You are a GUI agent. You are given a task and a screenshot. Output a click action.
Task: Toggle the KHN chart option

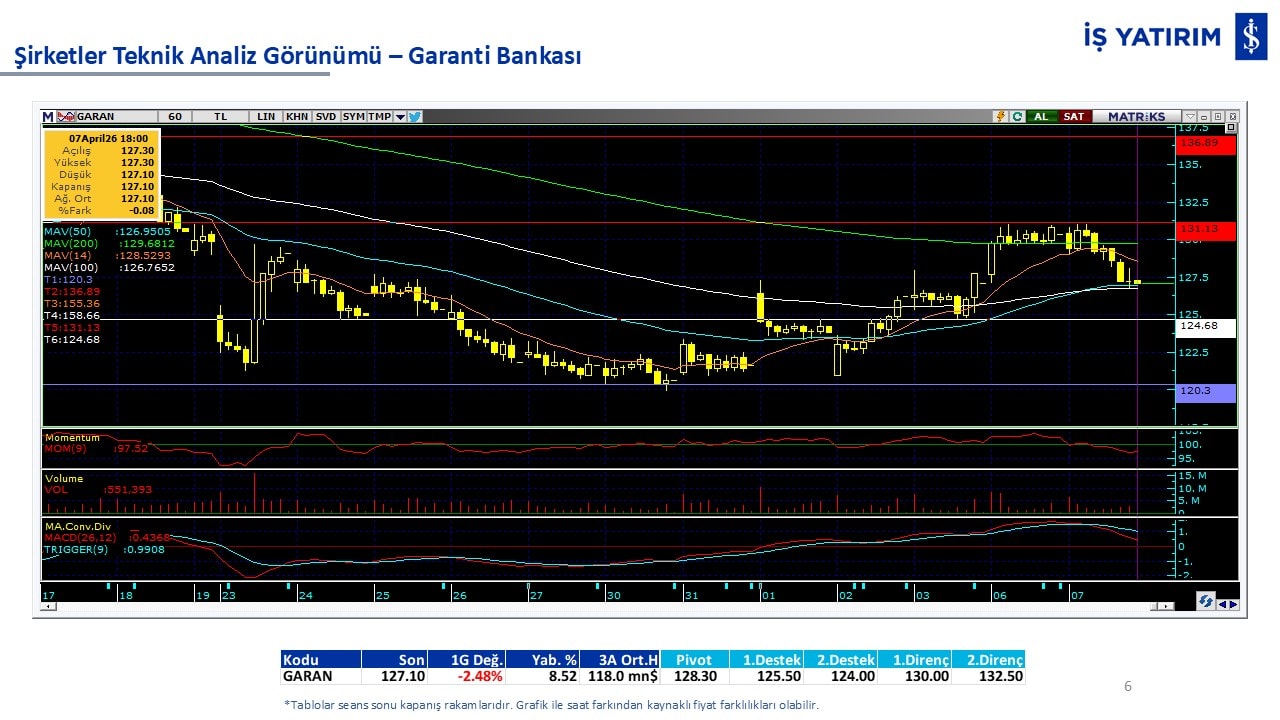click(297, 117)
